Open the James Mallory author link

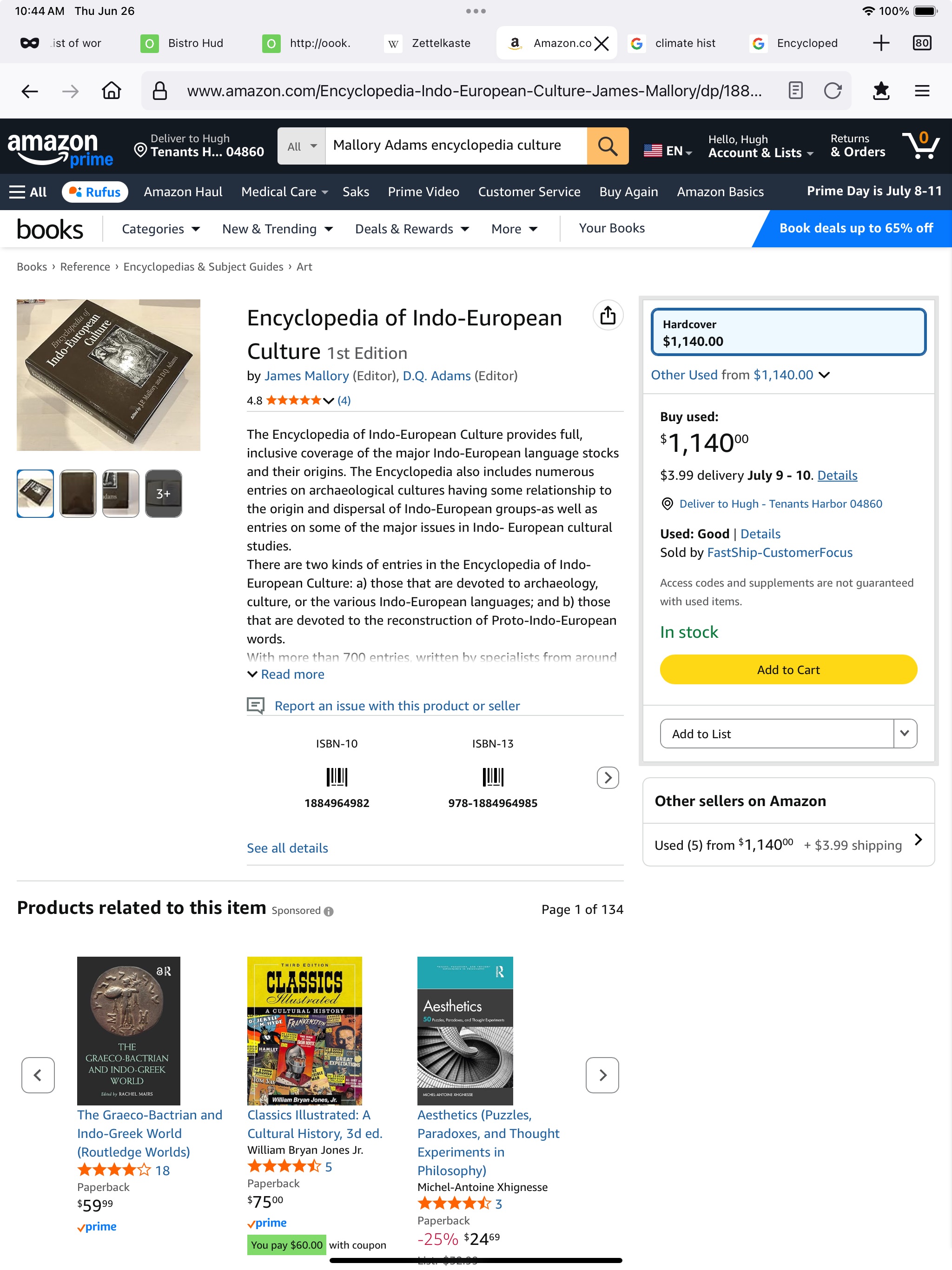tap(307, 376)
